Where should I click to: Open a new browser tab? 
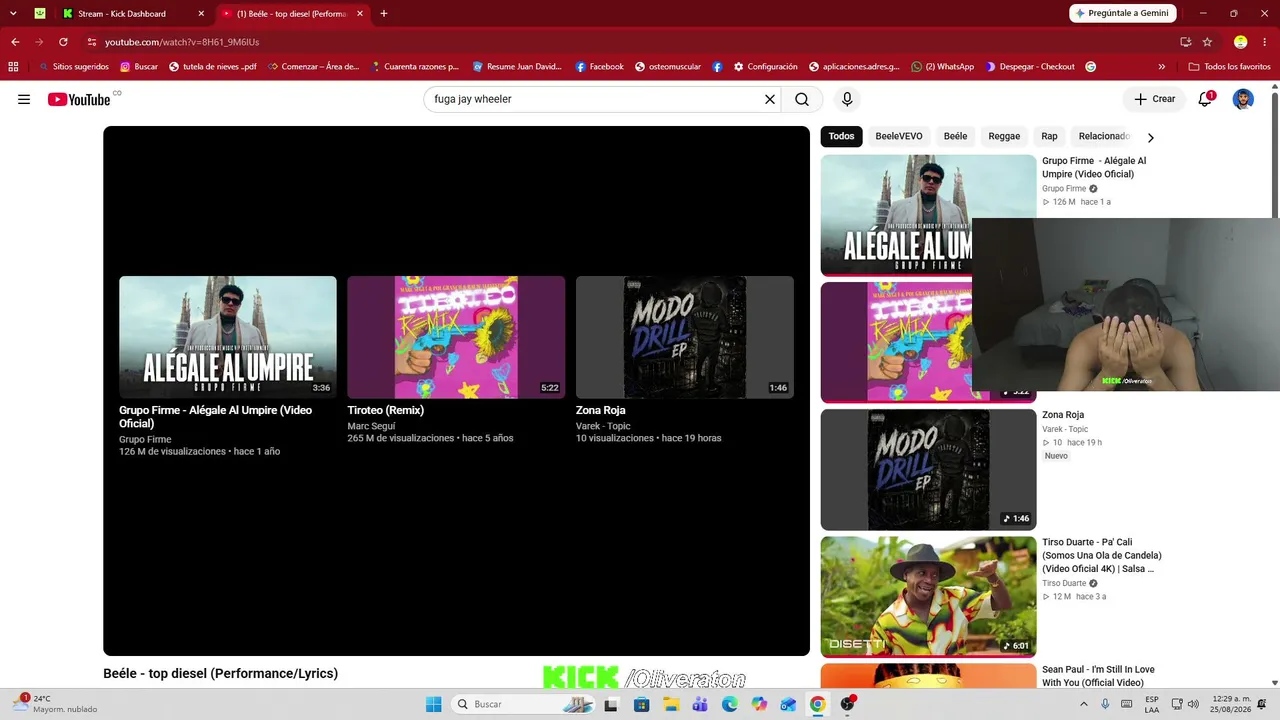(x=384, y=14)
